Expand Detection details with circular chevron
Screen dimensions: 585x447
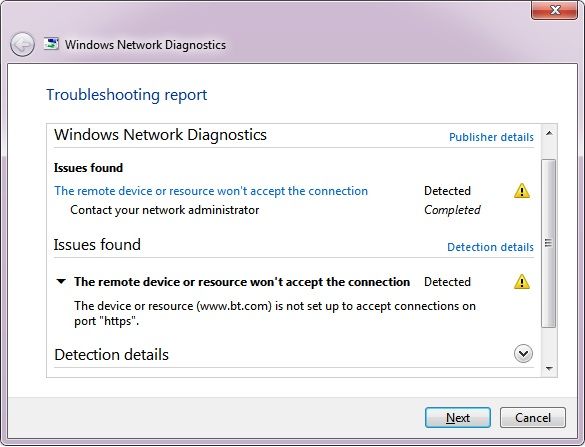pos(523,354)
